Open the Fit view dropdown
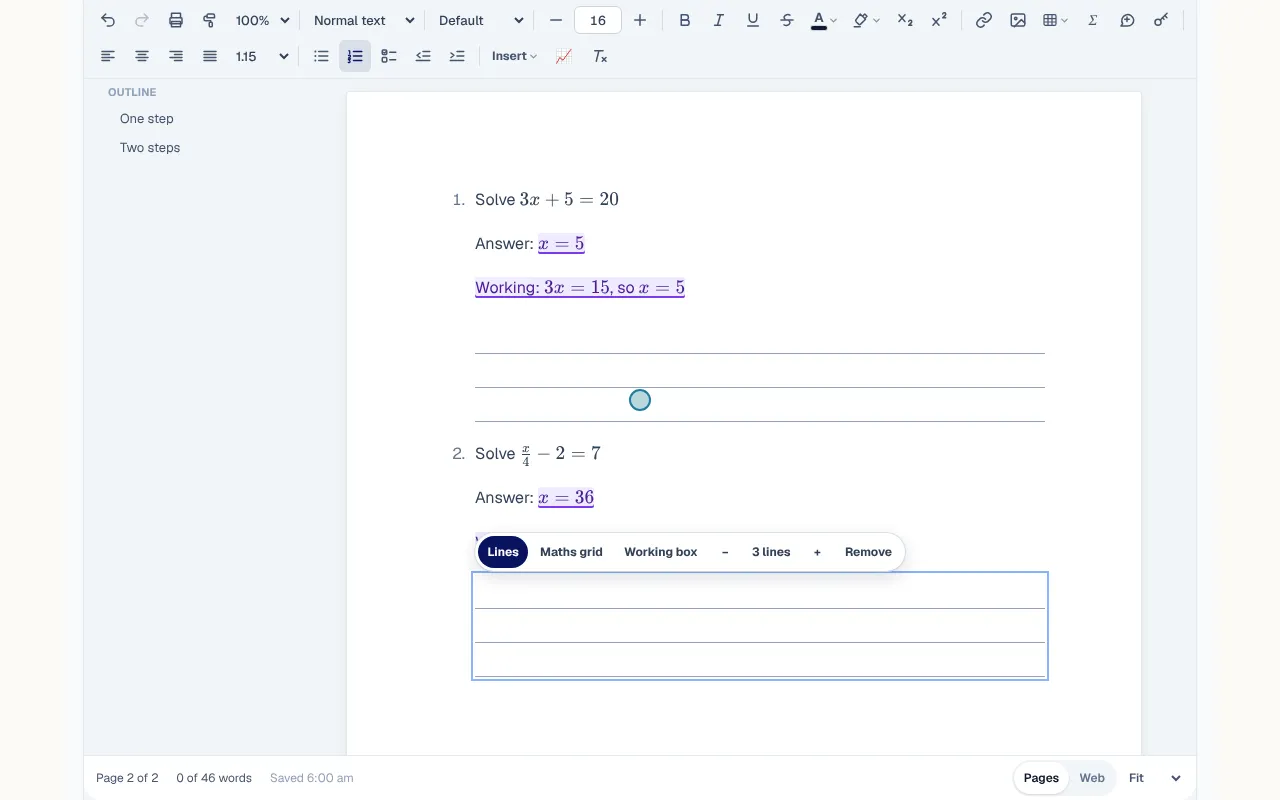The height and width of the screenshot is (800, 1280). [1154, 778]
